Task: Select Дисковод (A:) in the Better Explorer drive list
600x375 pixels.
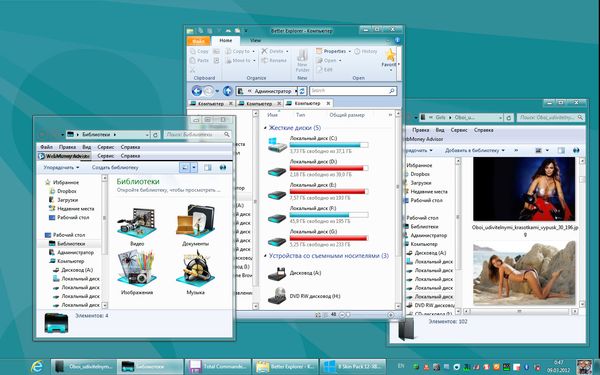Action: click(x=295, y=273)
